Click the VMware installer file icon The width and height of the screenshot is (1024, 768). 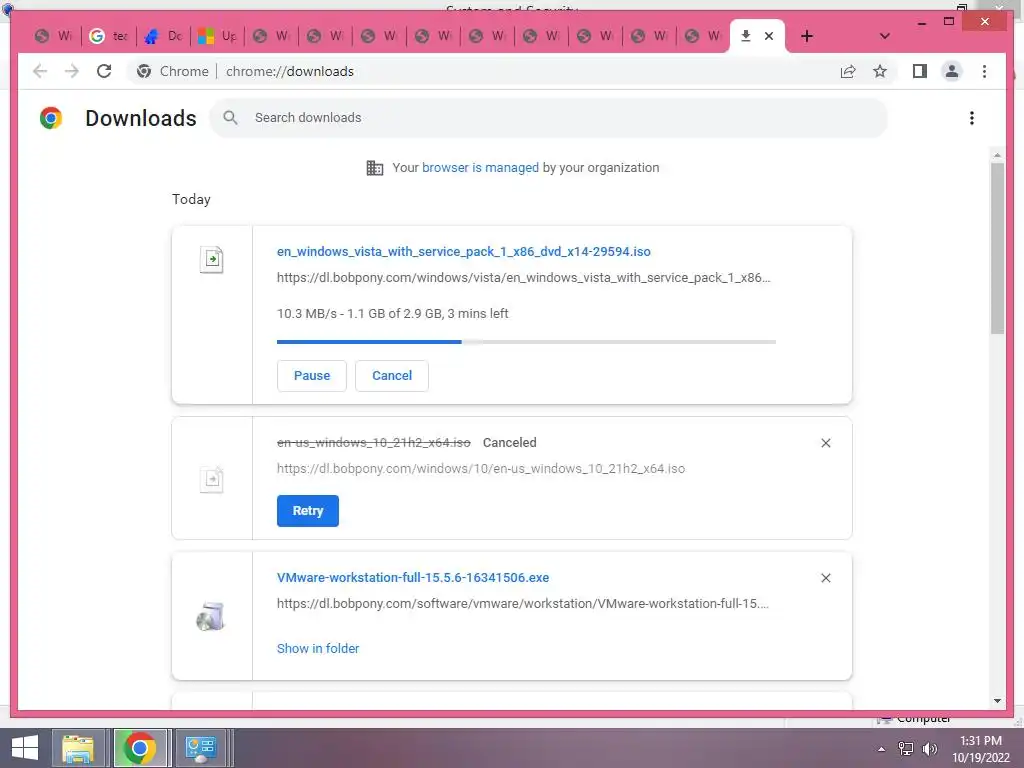pos(210,616)
